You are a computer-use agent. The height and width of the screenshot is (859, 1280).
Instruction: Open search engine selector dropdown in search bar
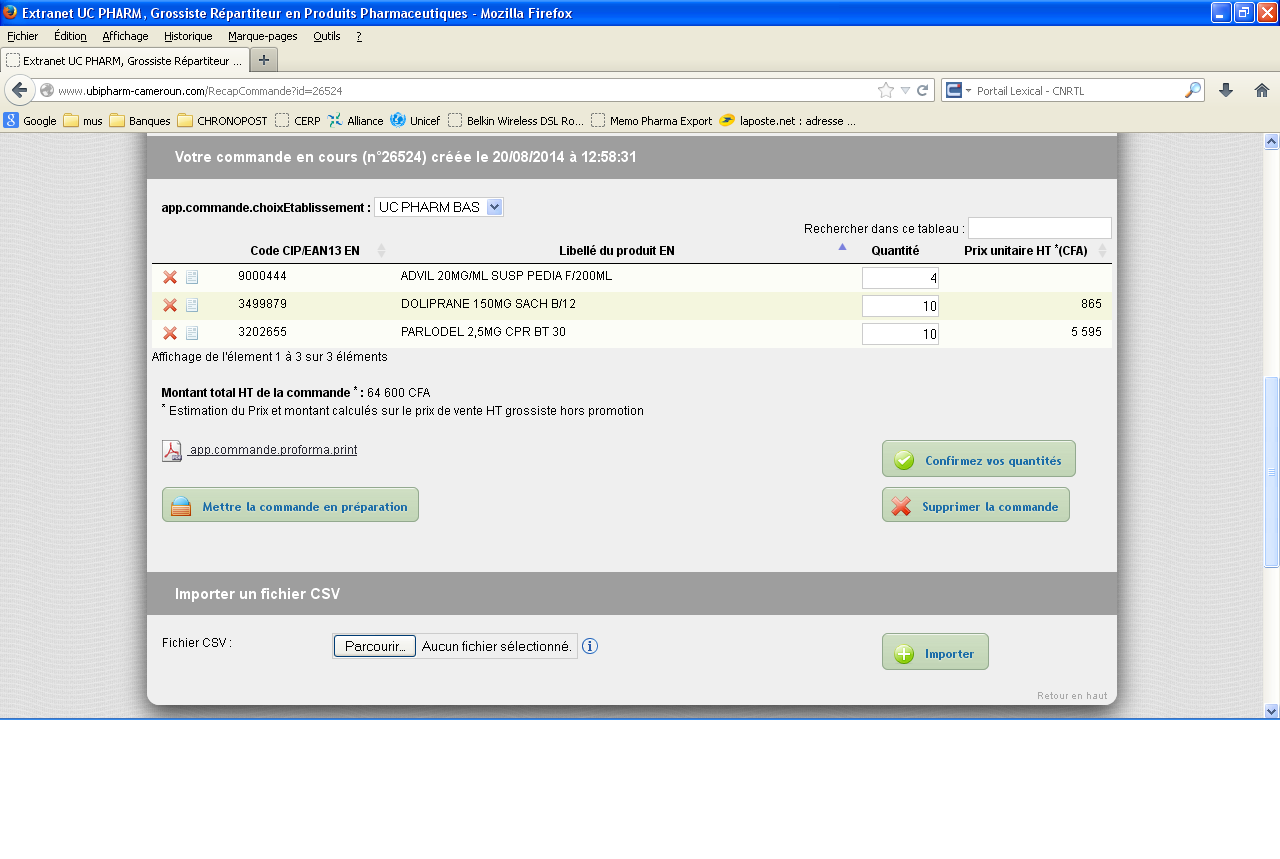[x=959, y=90]
